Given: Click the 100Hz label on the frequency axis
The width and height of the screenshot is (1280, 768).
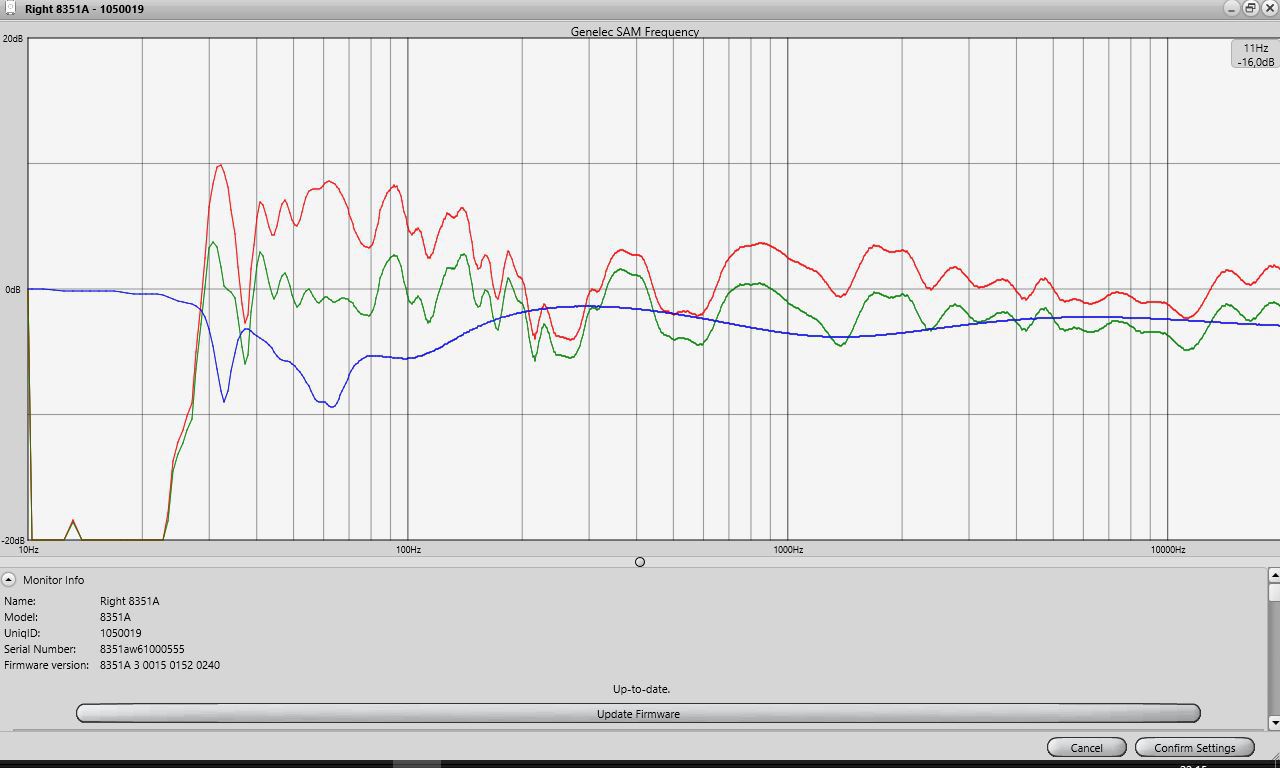Looking at the screenshot, I should [x=408, y=549].
